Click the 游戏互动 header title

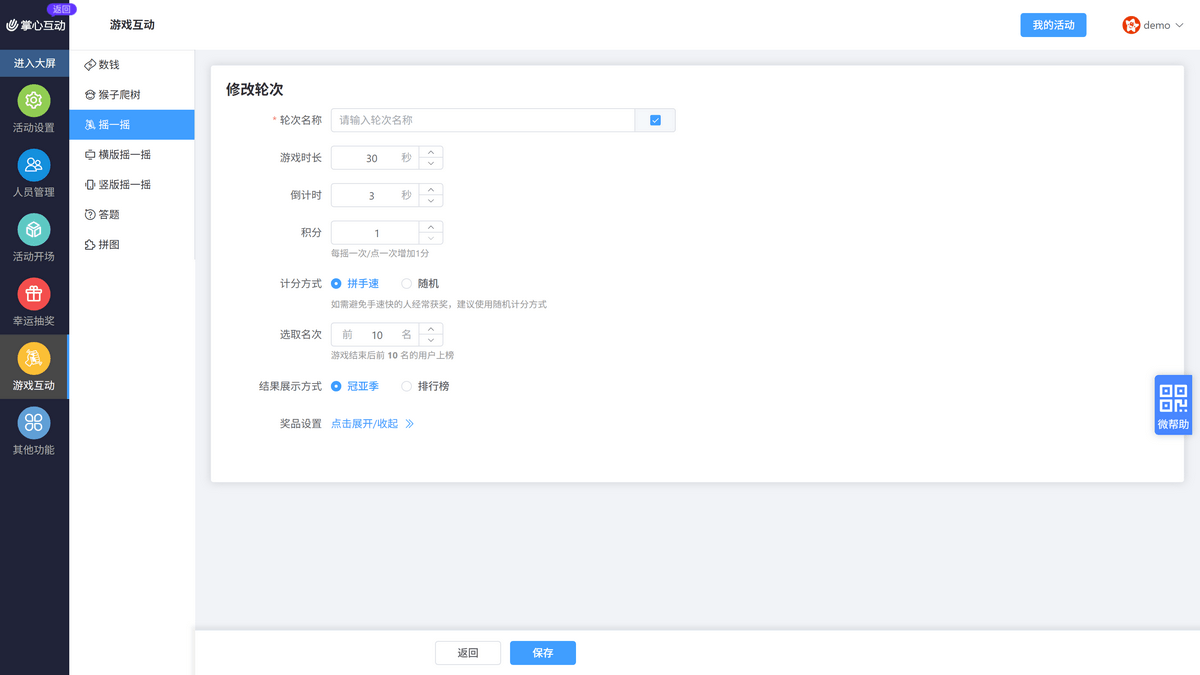pyautogui.click(x=132, y=25)
